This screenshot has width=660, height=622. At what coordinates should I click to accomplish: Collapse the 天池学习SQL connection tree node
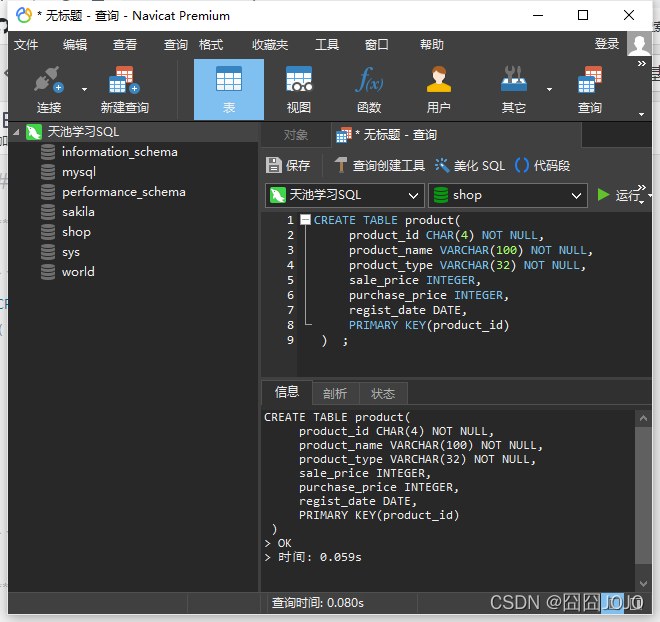[16, 132]
